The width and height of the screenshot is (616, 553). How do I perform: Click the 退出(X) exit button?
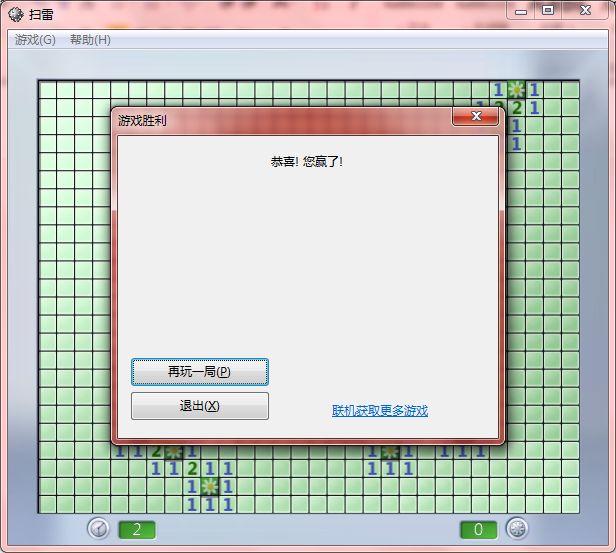click(200, 406)
